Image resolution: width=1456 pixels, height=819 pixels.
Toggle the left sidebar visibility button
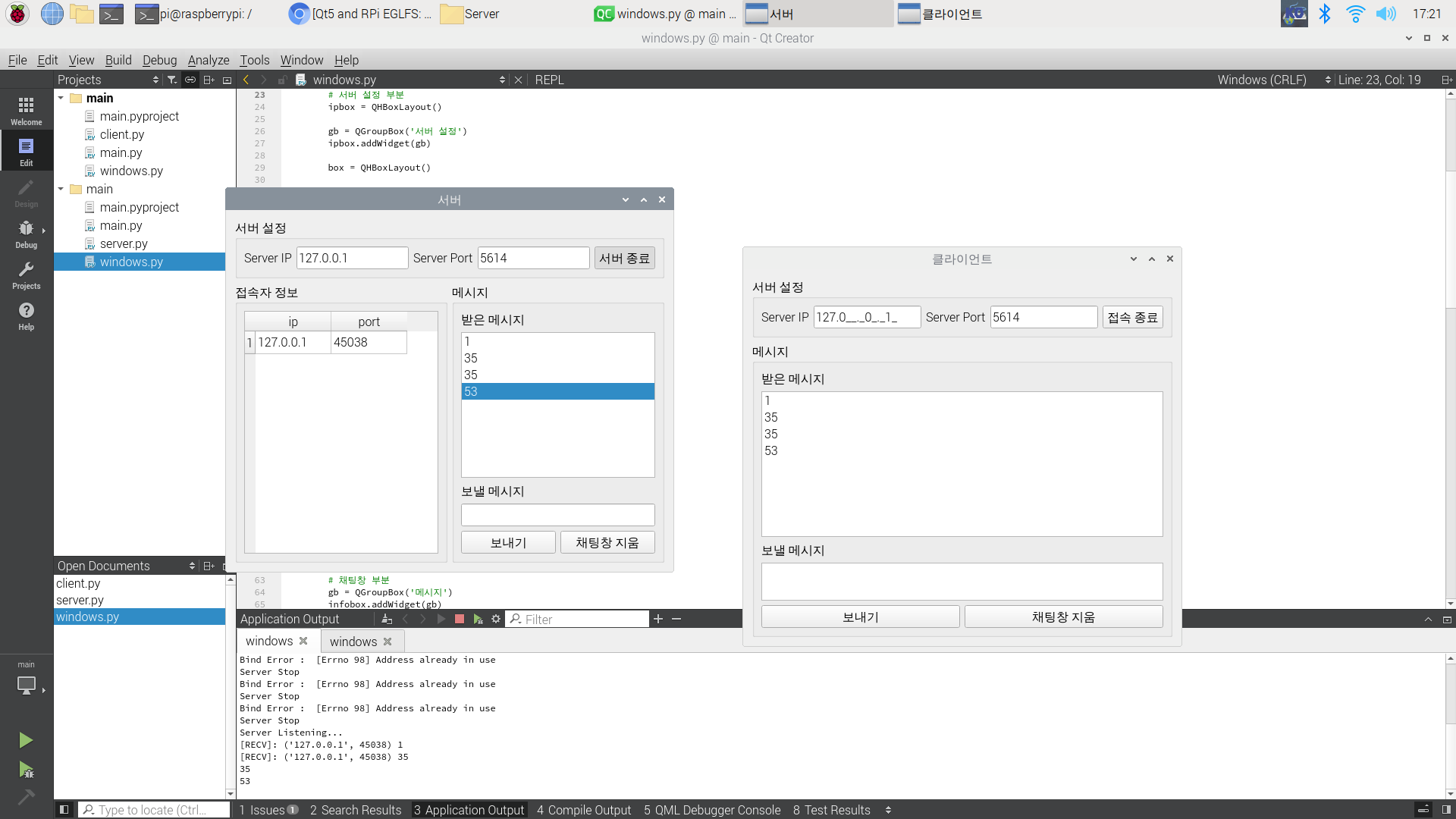click(x=64, y=810)
